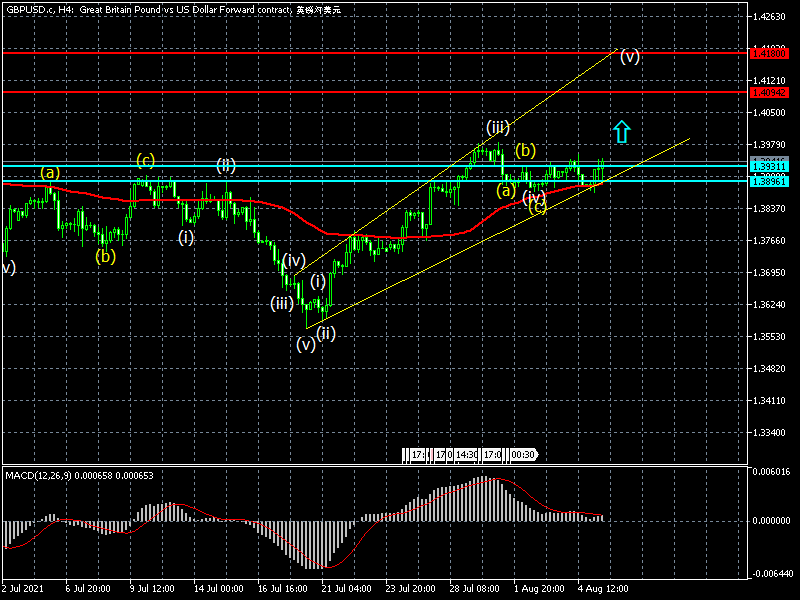The image size is (800, 600).
Task: Click the 0.000000 level on MACD scale
Action: 772,521
